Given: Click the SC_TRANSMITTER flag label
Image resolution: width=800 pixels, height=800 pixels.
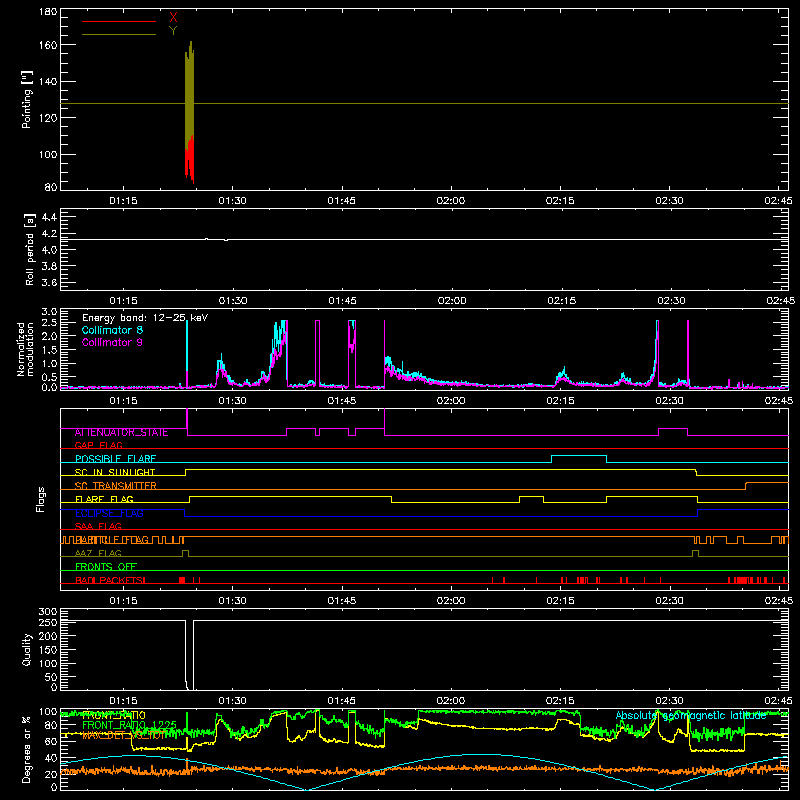Looking at the screenshot, I should (x=116, y=486).
